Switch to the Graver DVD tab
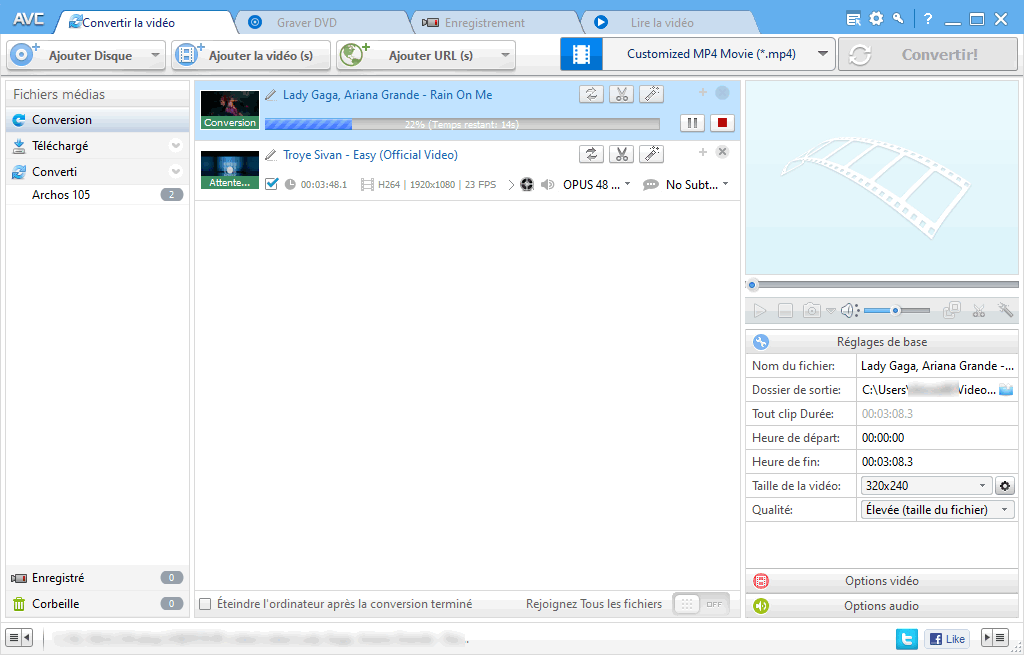Viewport: 1024px width, 655px height. coord(322,23)
